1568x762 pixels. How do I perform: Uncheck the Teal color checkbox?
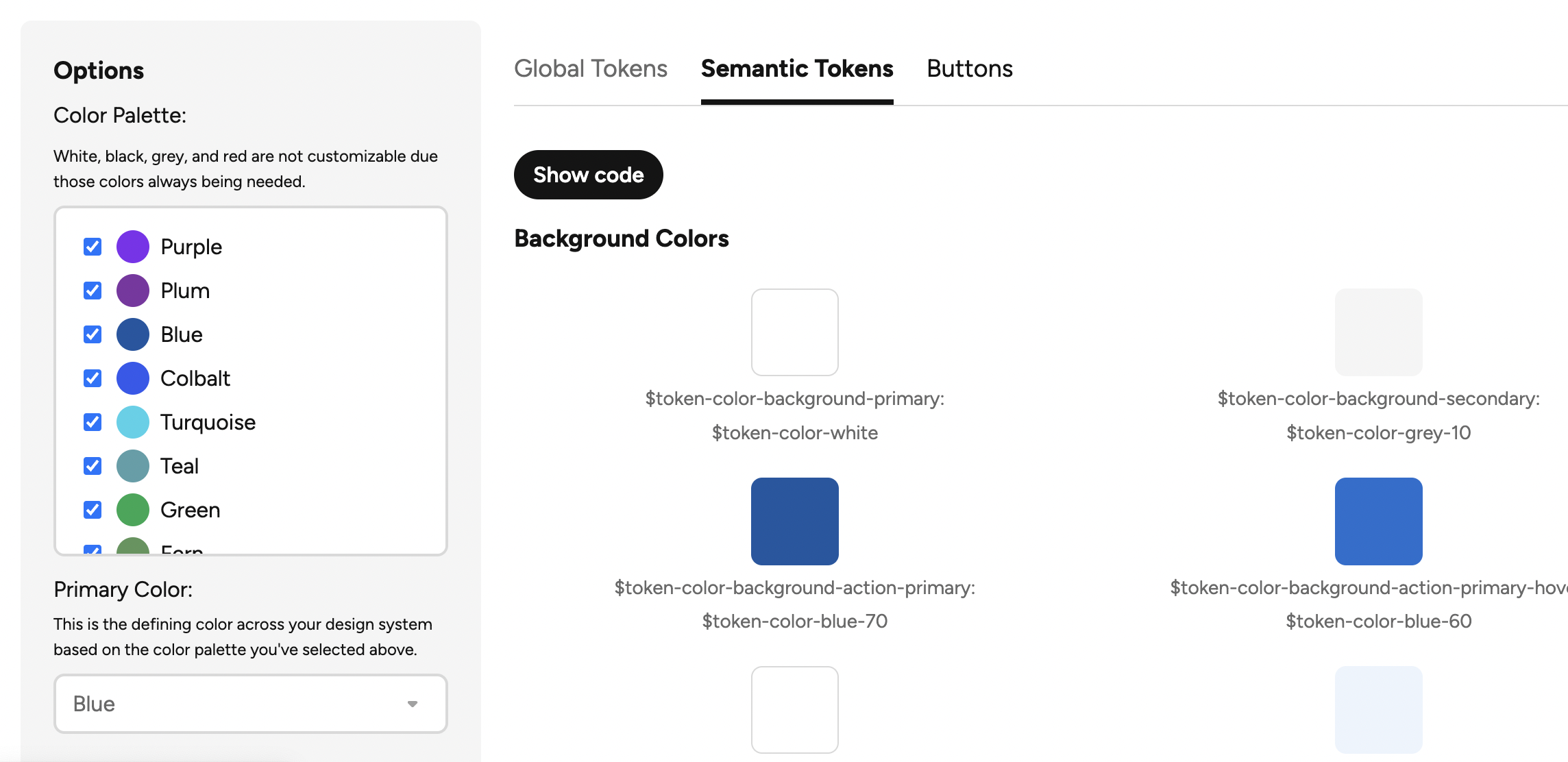[x=93, y=466]
